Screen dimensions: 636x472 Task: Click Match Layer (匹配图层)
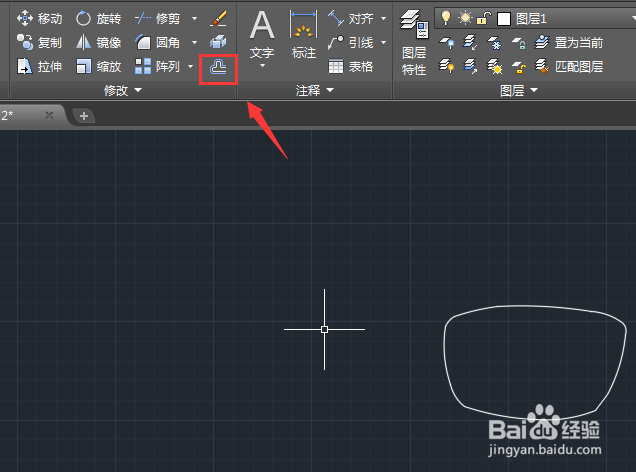[x=569, y=66]
